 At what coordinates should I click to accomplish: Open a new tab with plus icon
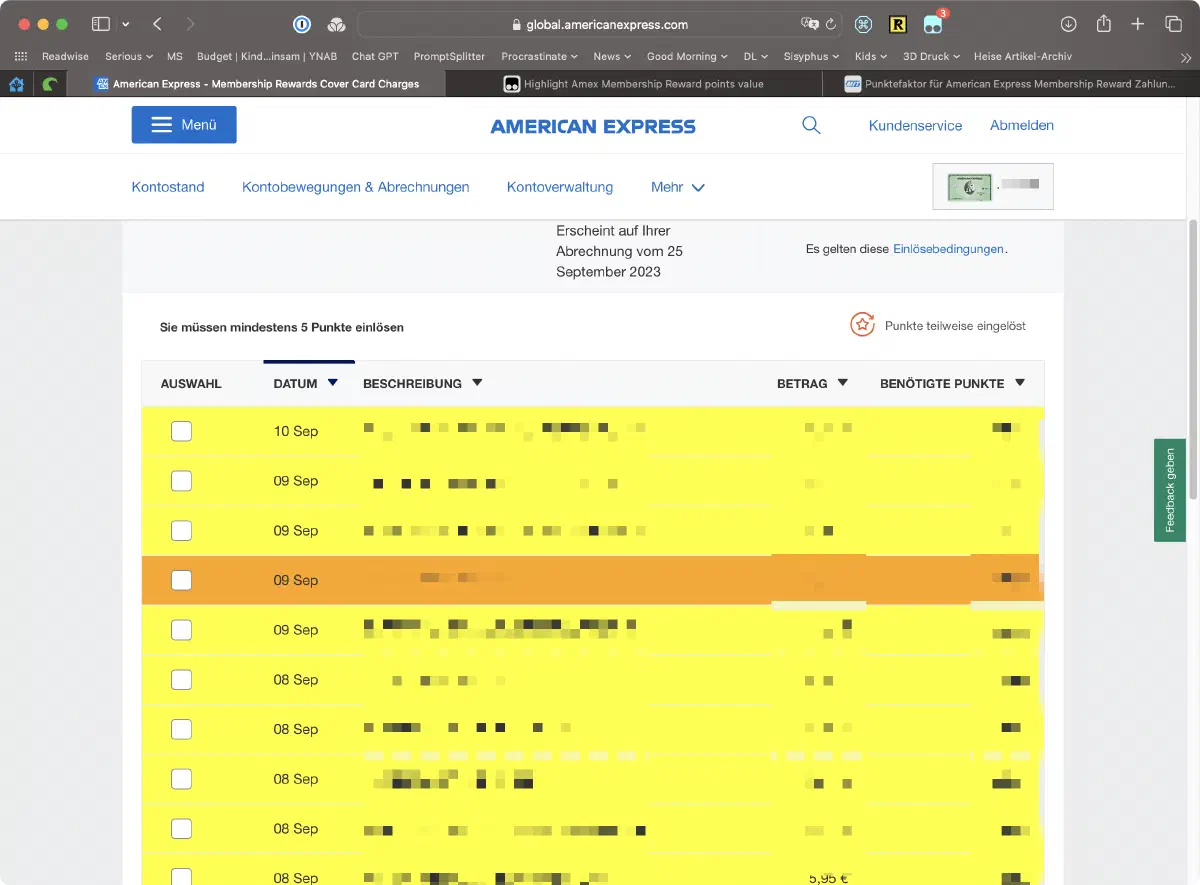pyautogui.click(x=1138, y=24)
